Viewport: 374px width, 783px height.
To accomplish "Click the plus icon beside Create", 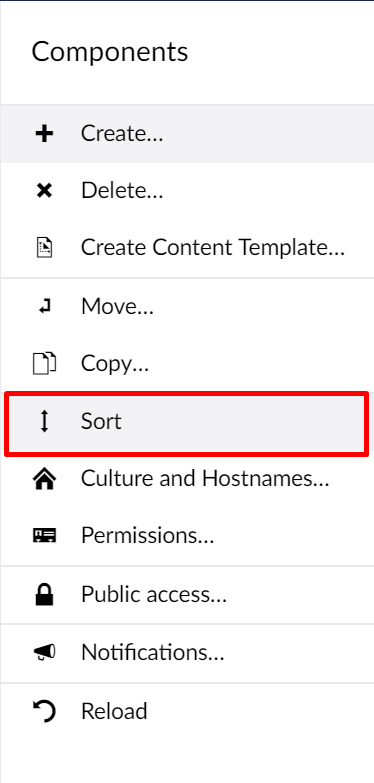I will tap(44, 134).
